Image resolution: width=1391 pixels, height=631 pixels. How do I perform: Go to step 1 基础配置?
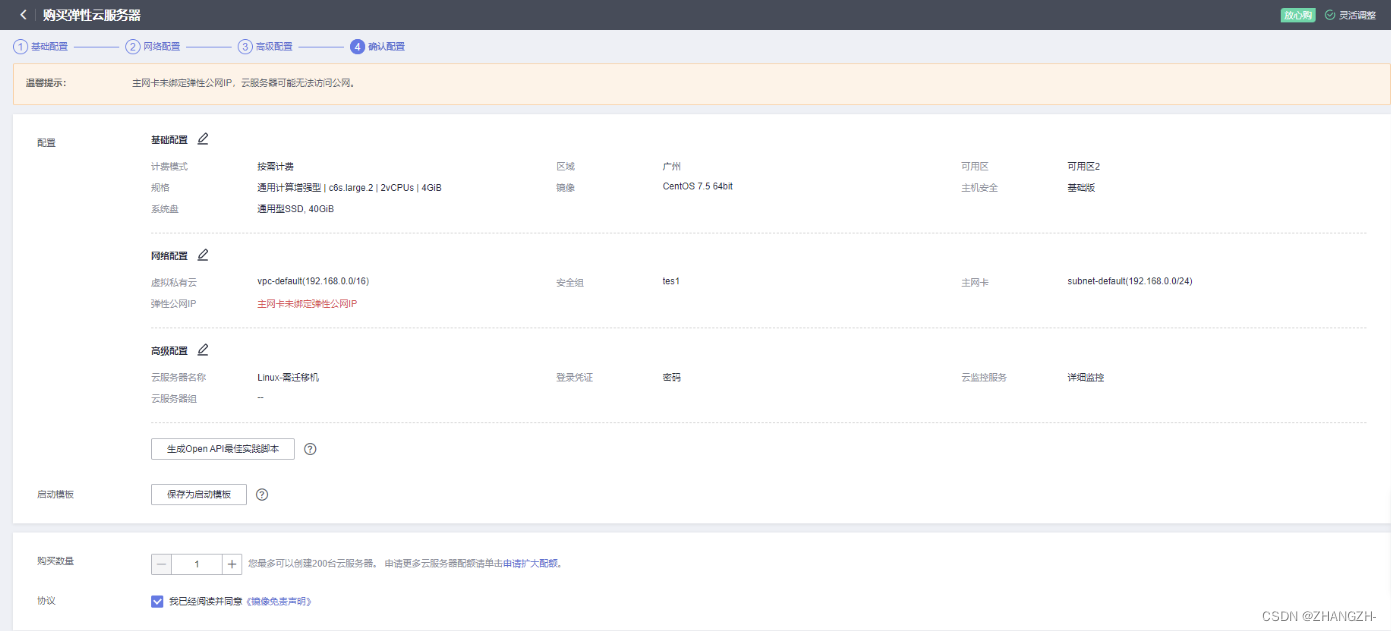41,46
